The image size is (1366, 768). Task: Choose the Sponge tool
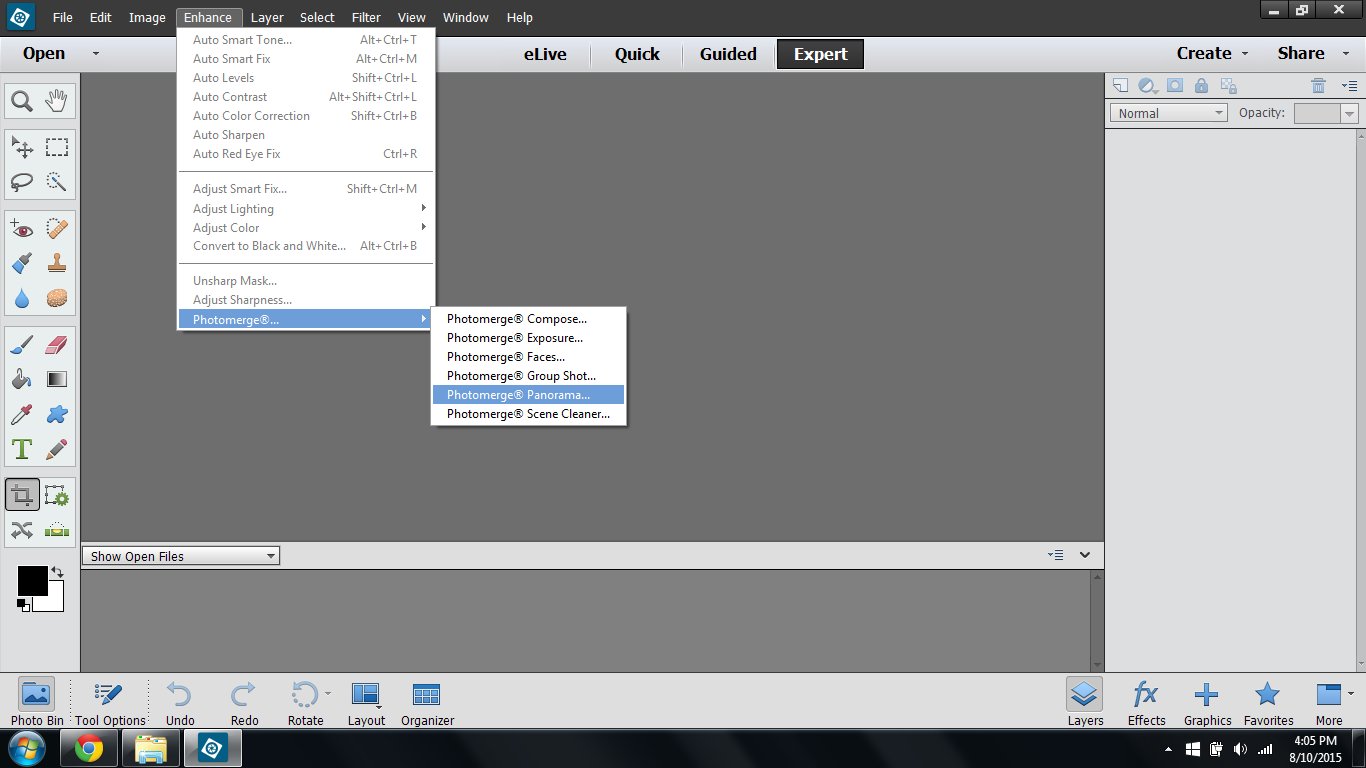pos(57,298)
